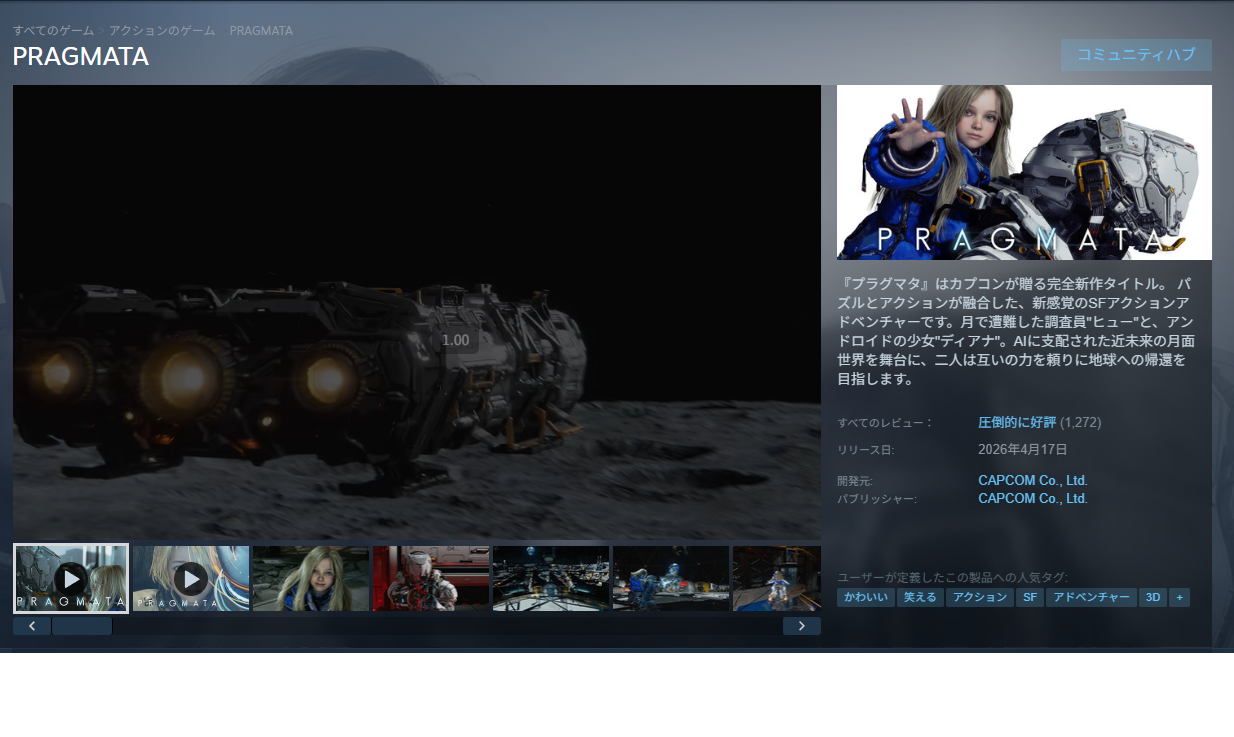The height and width of the screenshot is (737, 1234).
Task: Open the 圧倒的に好評 reviews summary
Action: 1016,423
